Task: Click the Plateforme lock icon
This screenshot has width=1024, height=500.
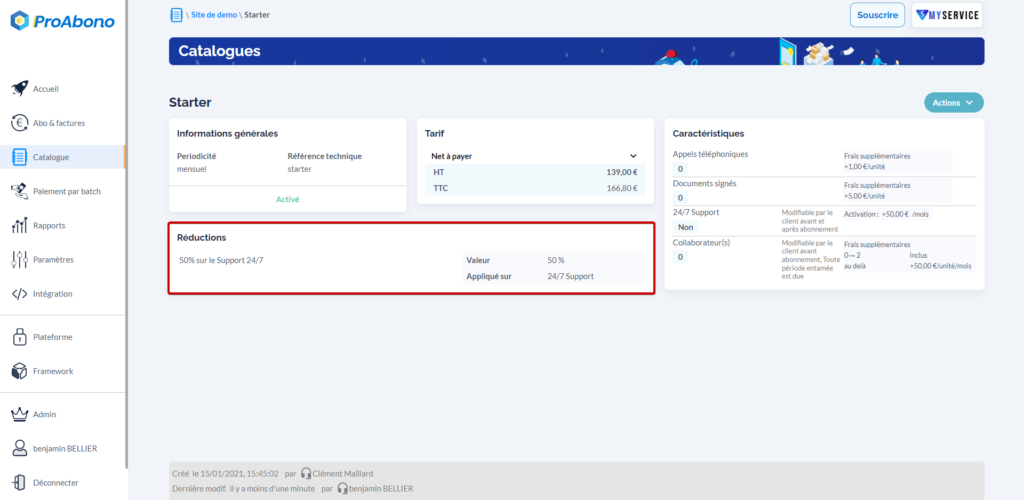Action: [x=20, y=337]
